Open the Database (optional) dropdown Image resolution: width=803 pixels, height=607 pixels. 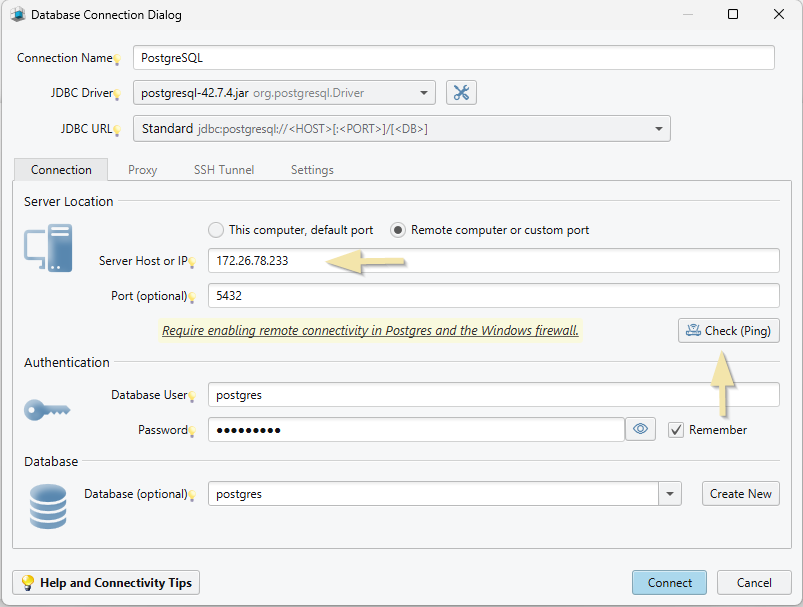tap(669, 493)
